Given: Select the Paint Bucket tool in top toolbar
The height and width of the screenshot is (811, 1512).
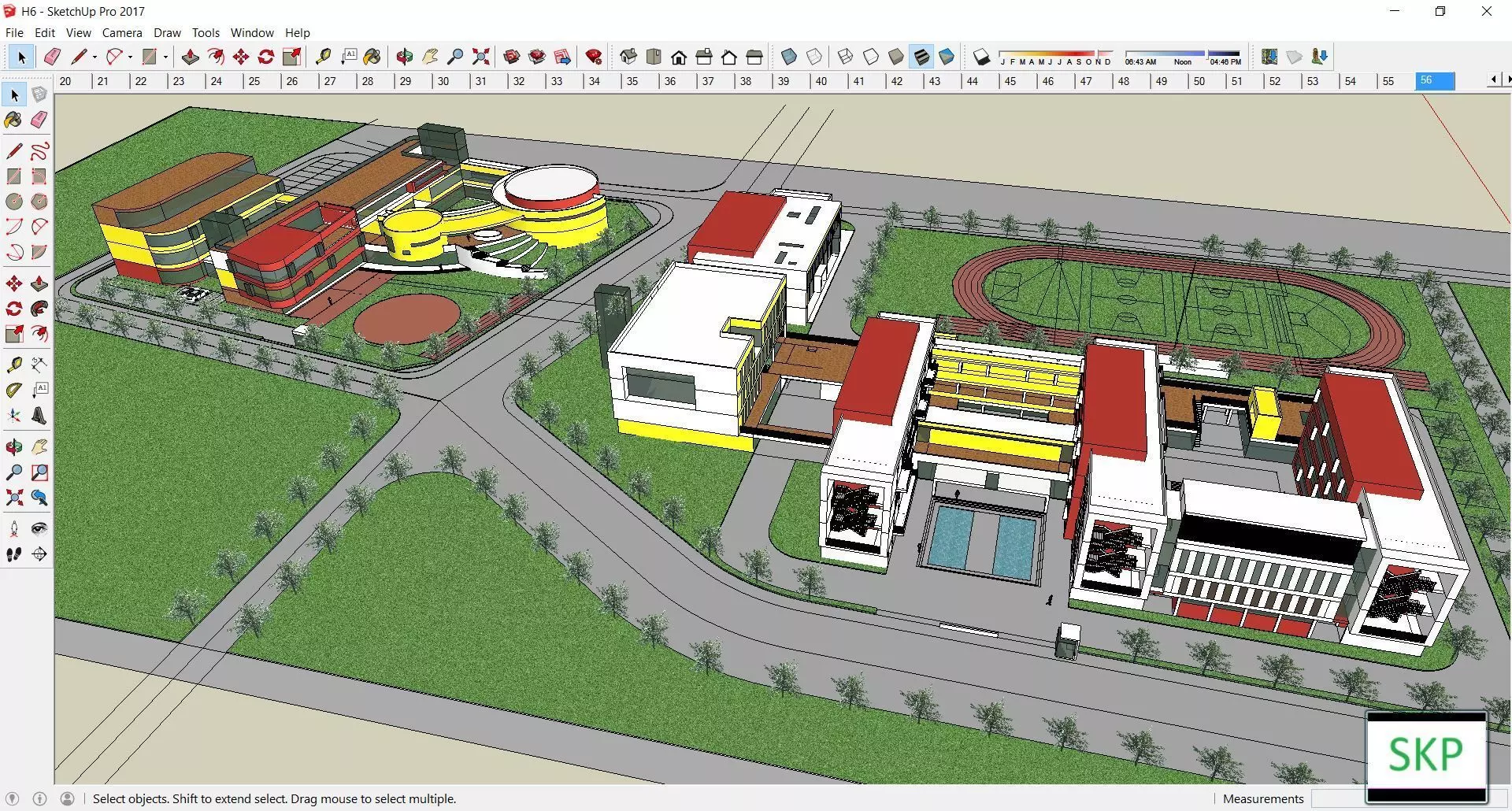Looking at the screenshot, I should (372, 57).
